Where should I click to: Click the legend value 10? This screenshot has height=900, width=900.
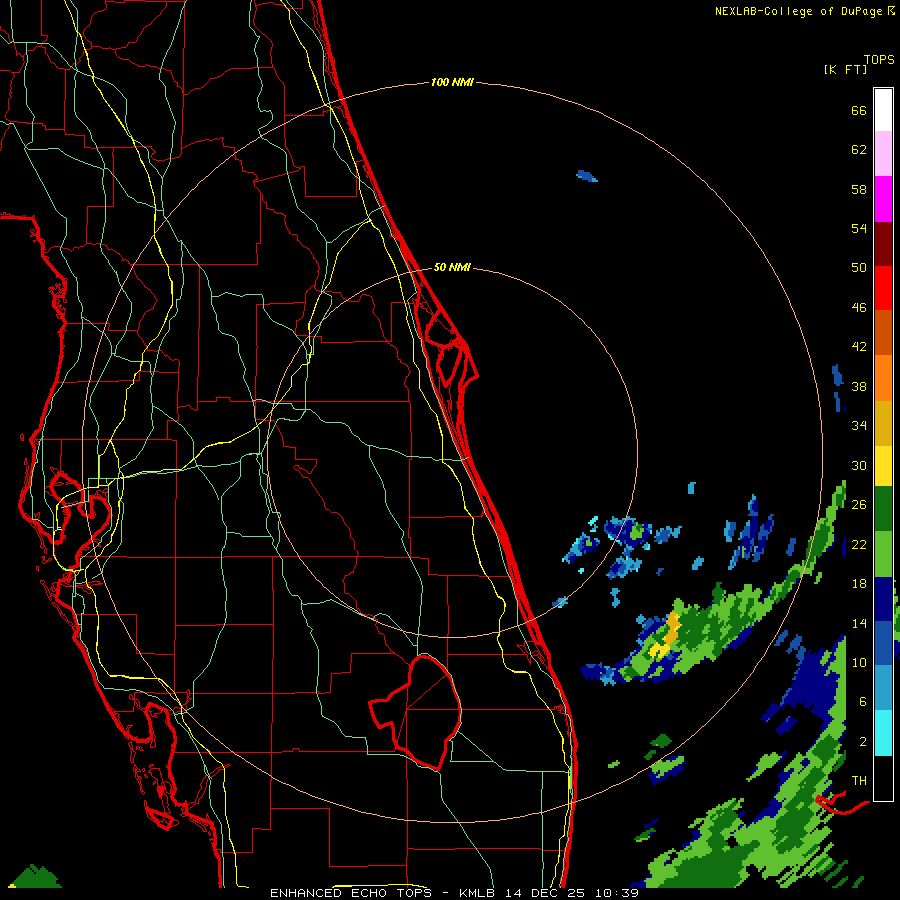(x=859, y=663)
